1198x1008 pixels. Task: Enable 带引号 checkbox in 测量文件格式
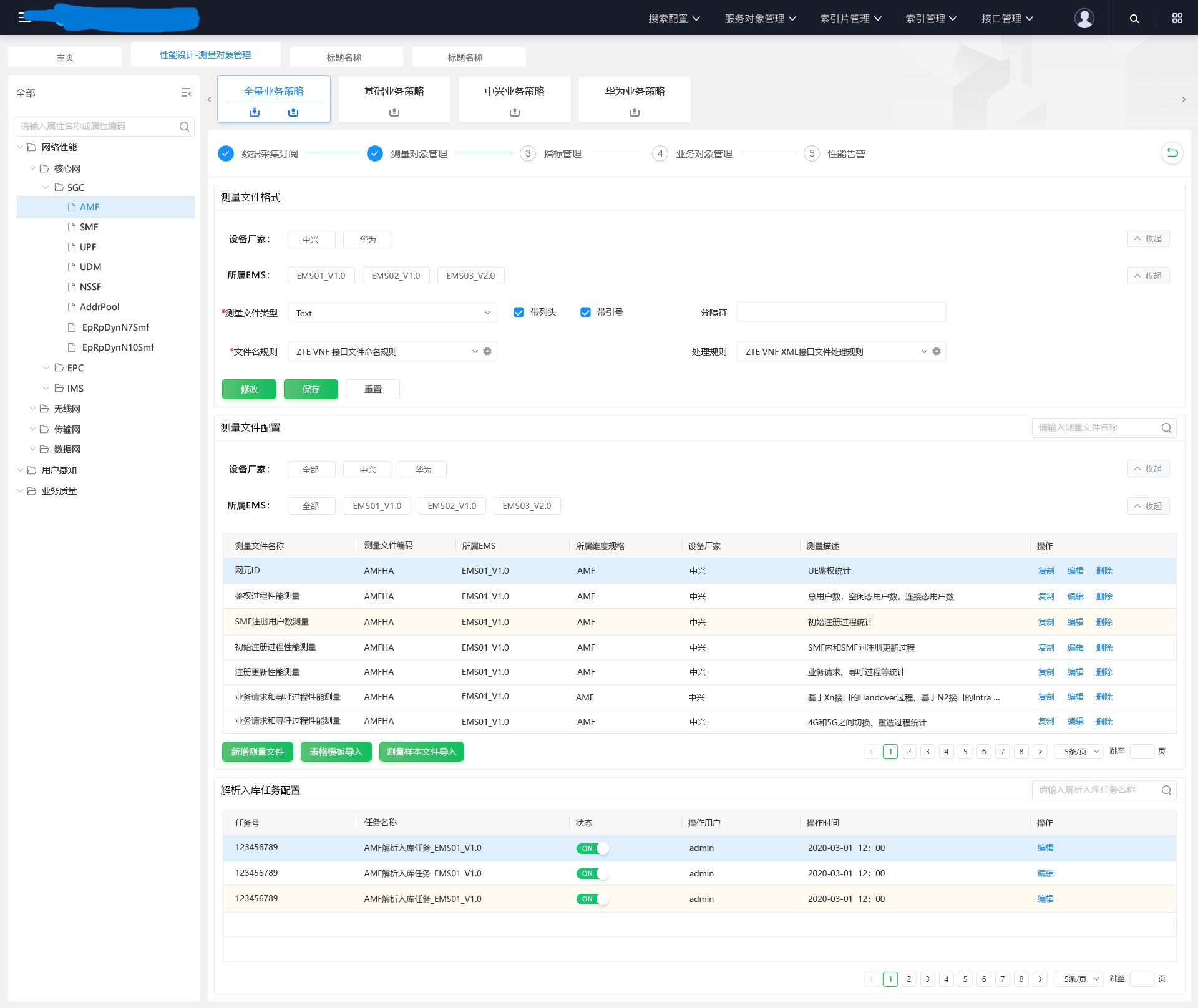tap(584, 313)
